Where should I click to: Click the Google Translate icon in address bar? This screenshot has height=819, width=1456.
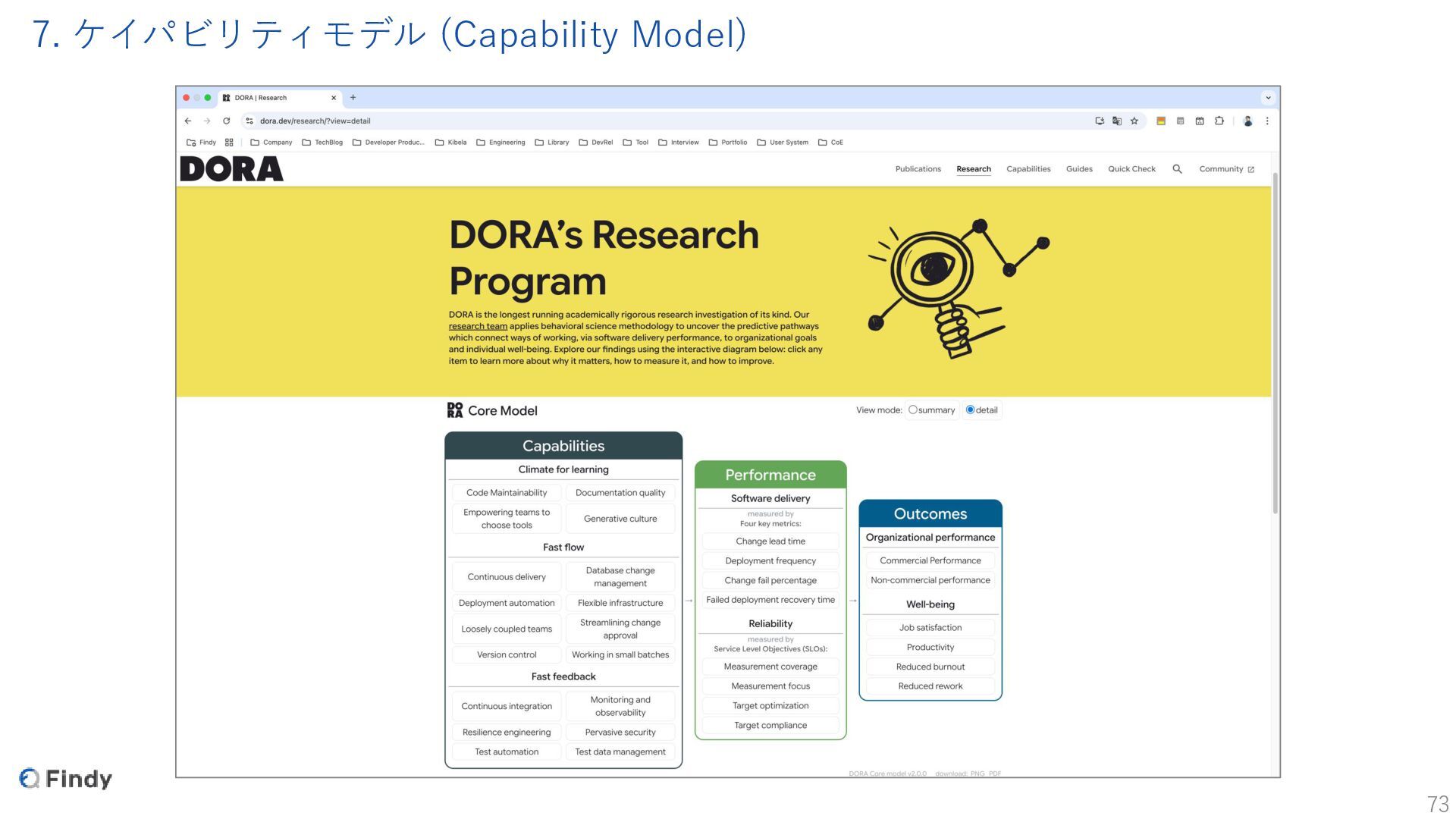coord(1117,121)
